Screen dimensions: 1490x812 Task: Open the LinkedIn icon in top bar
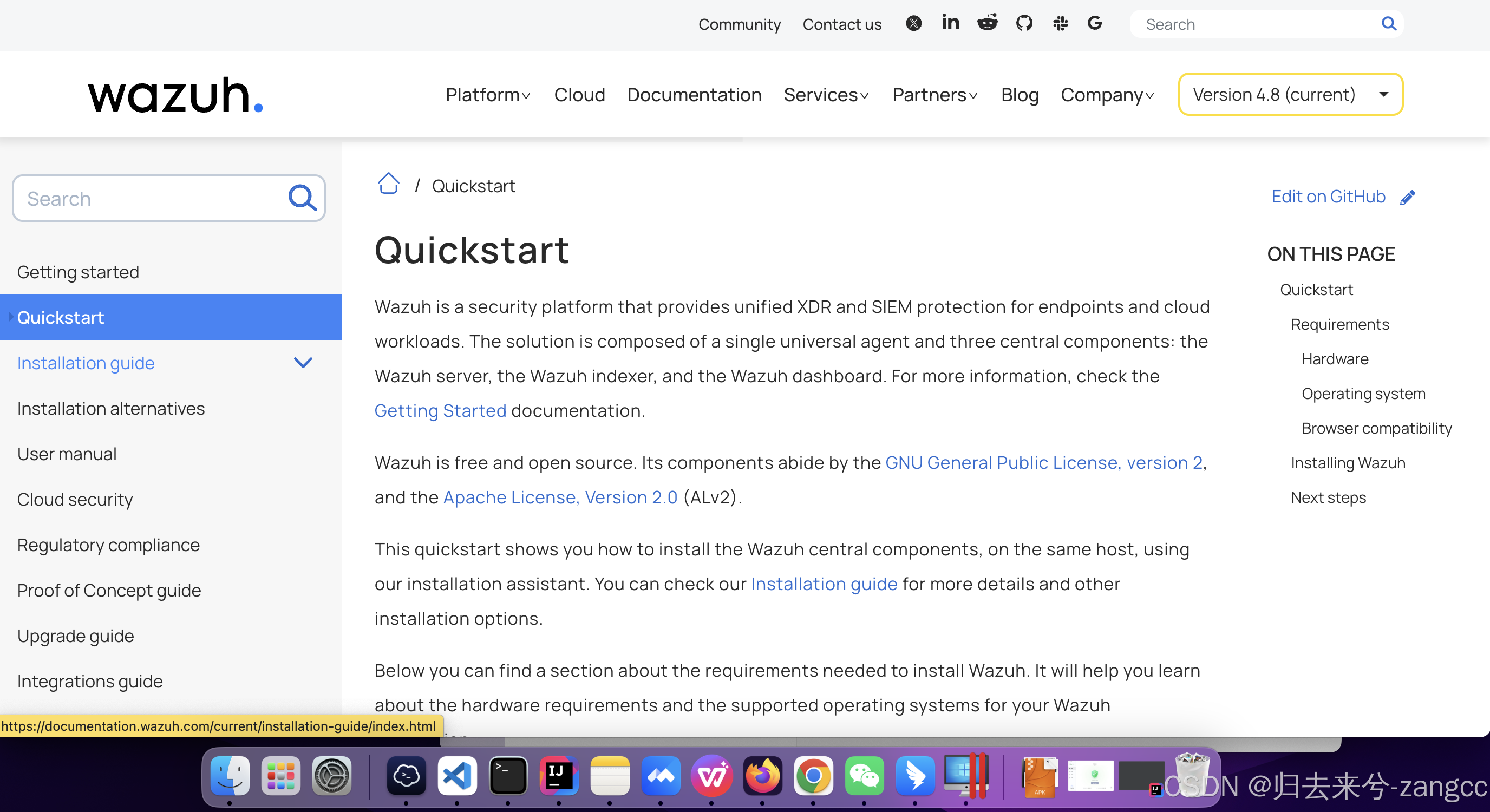[950, 23]
